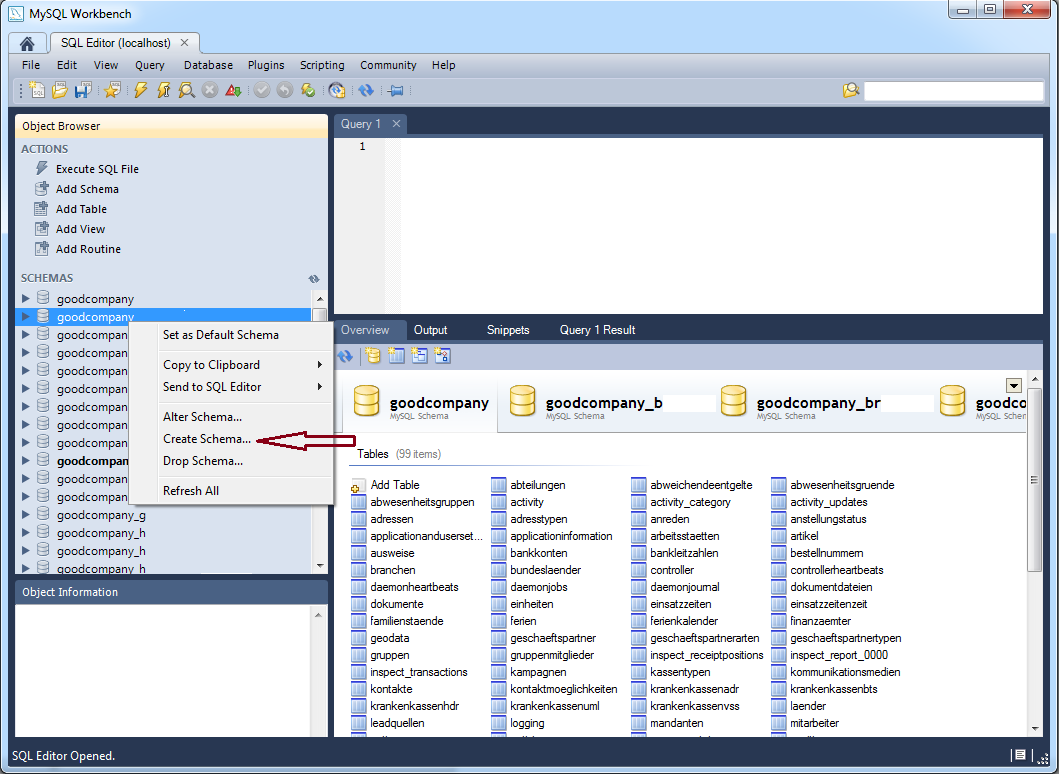This screenshot has width=1059, height=774.
Task: Click the main toolbar blue refresh arrows
Action: tap(366, 90)
